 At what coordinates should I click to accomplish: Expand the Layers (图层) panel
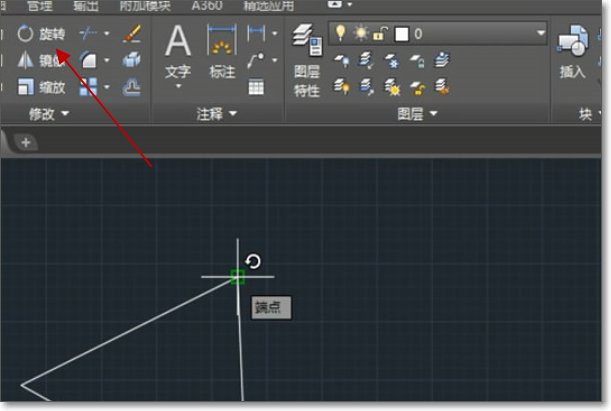418,114
